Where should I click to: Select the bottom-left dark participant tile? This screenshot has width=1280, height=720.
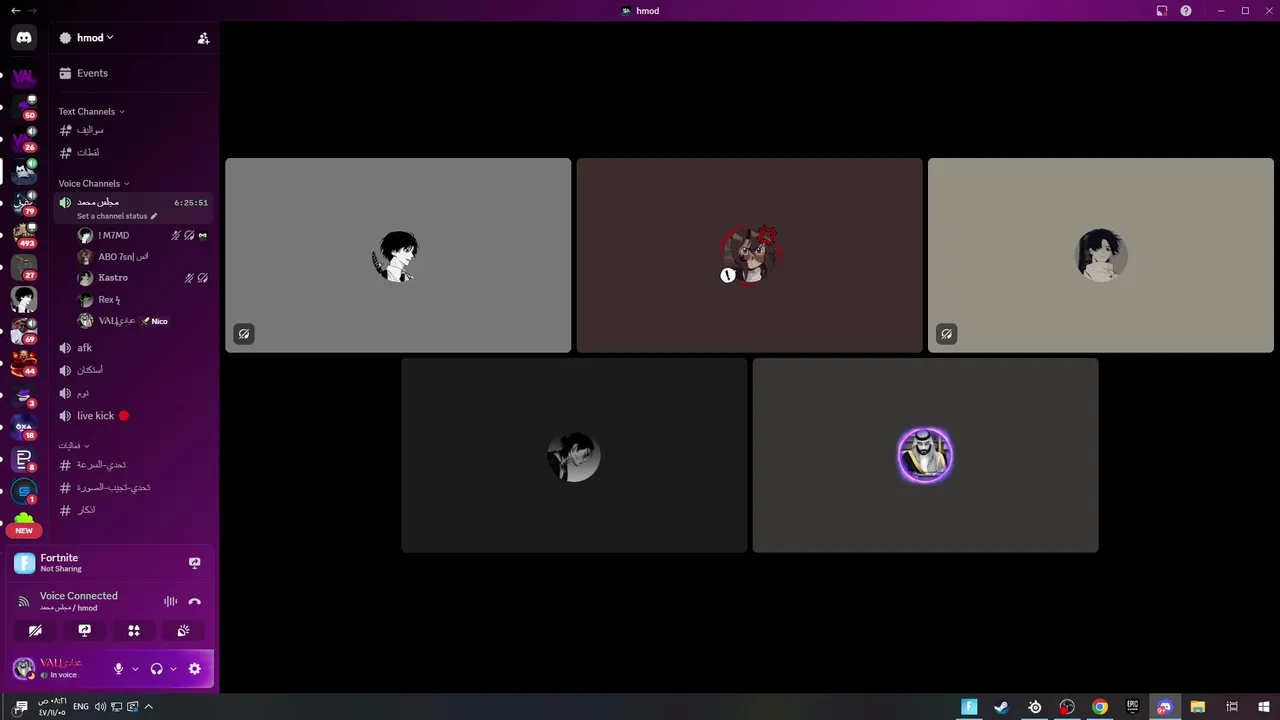(574, 455)
